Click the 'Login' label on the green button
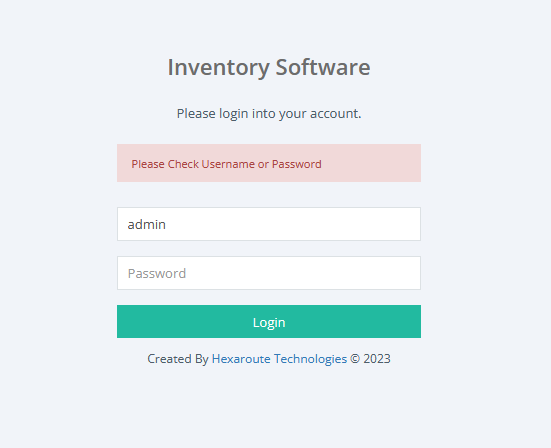 (x=269, y=323)
